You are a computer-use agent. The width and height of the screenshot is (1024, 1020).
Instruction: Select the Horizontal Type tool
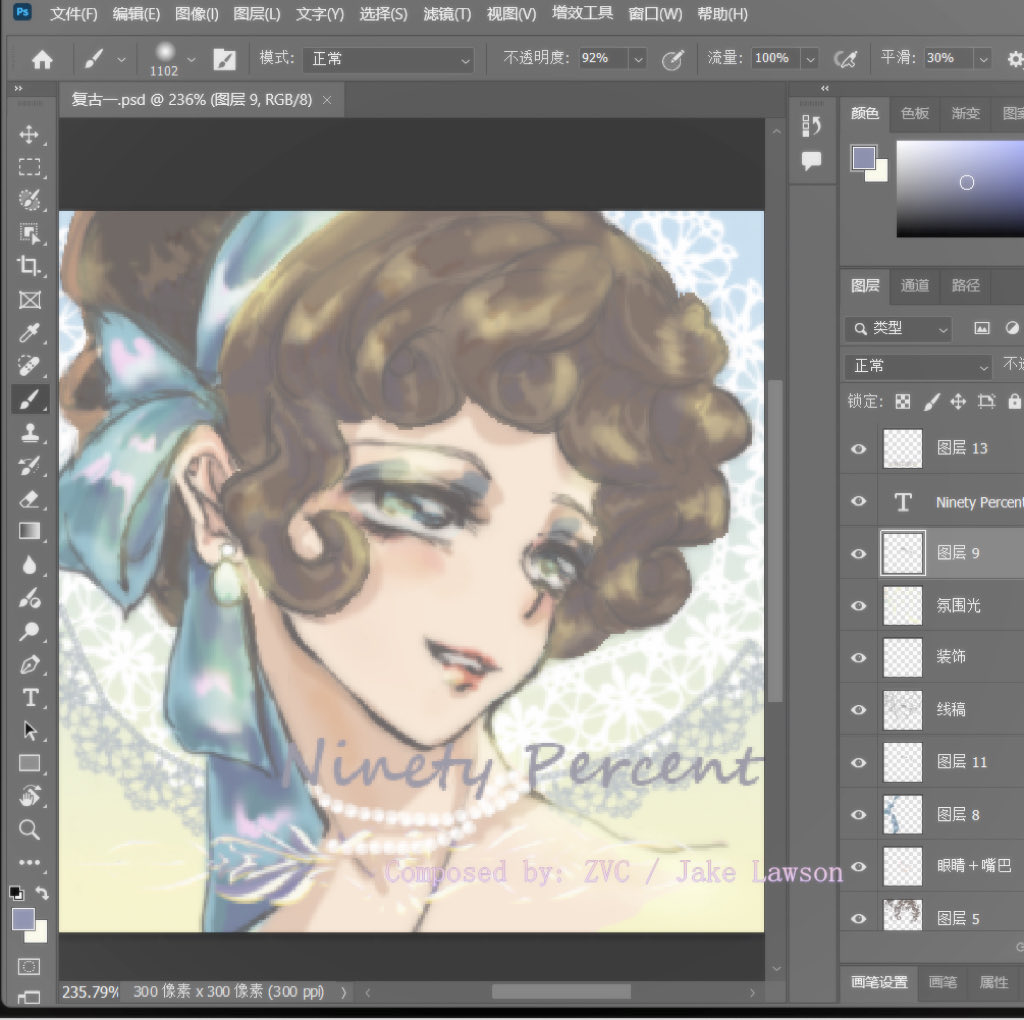coord(30,697)
